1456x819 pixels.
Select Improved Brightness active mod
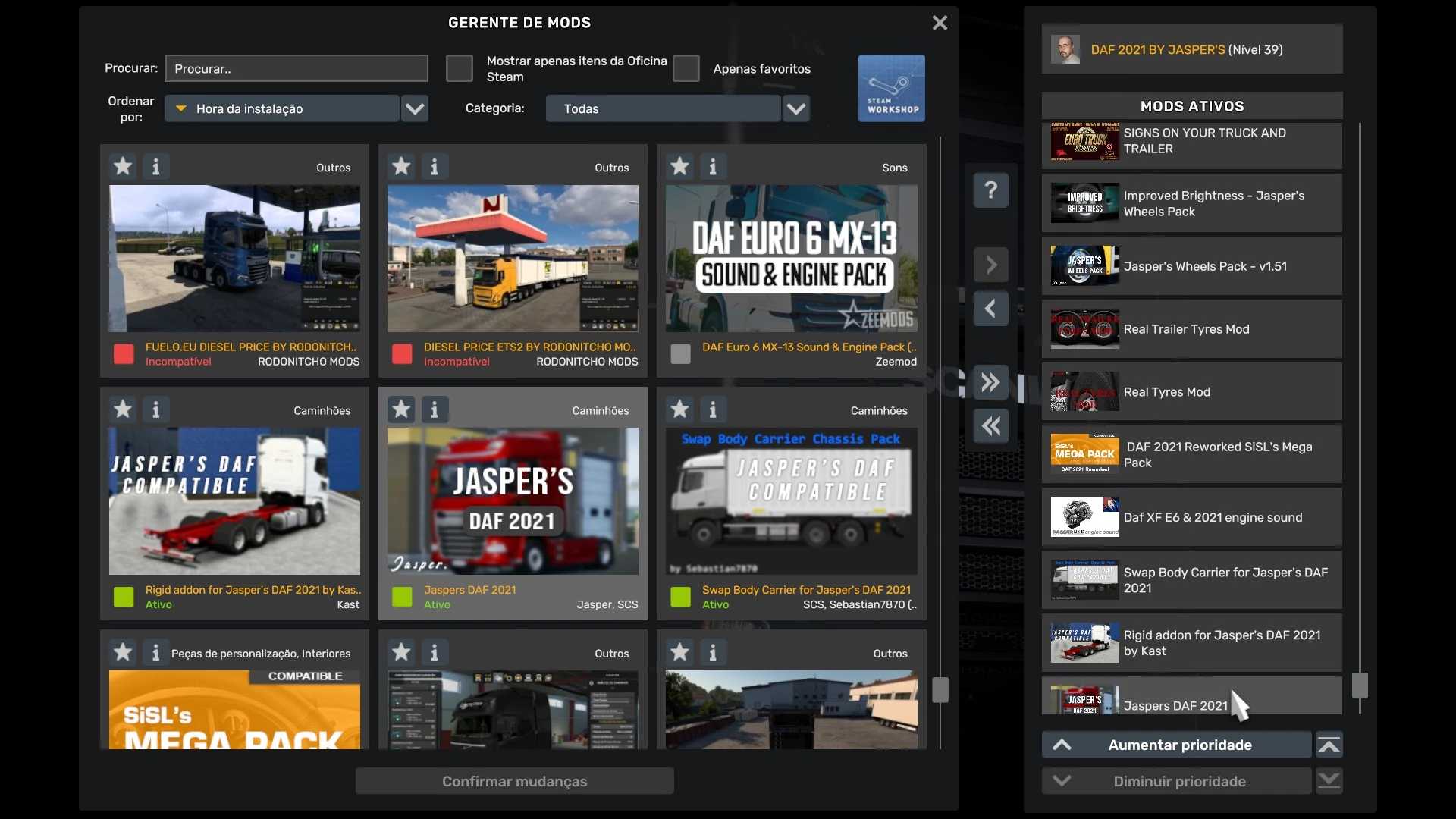pyautogui.click(x=1192, y=203)
